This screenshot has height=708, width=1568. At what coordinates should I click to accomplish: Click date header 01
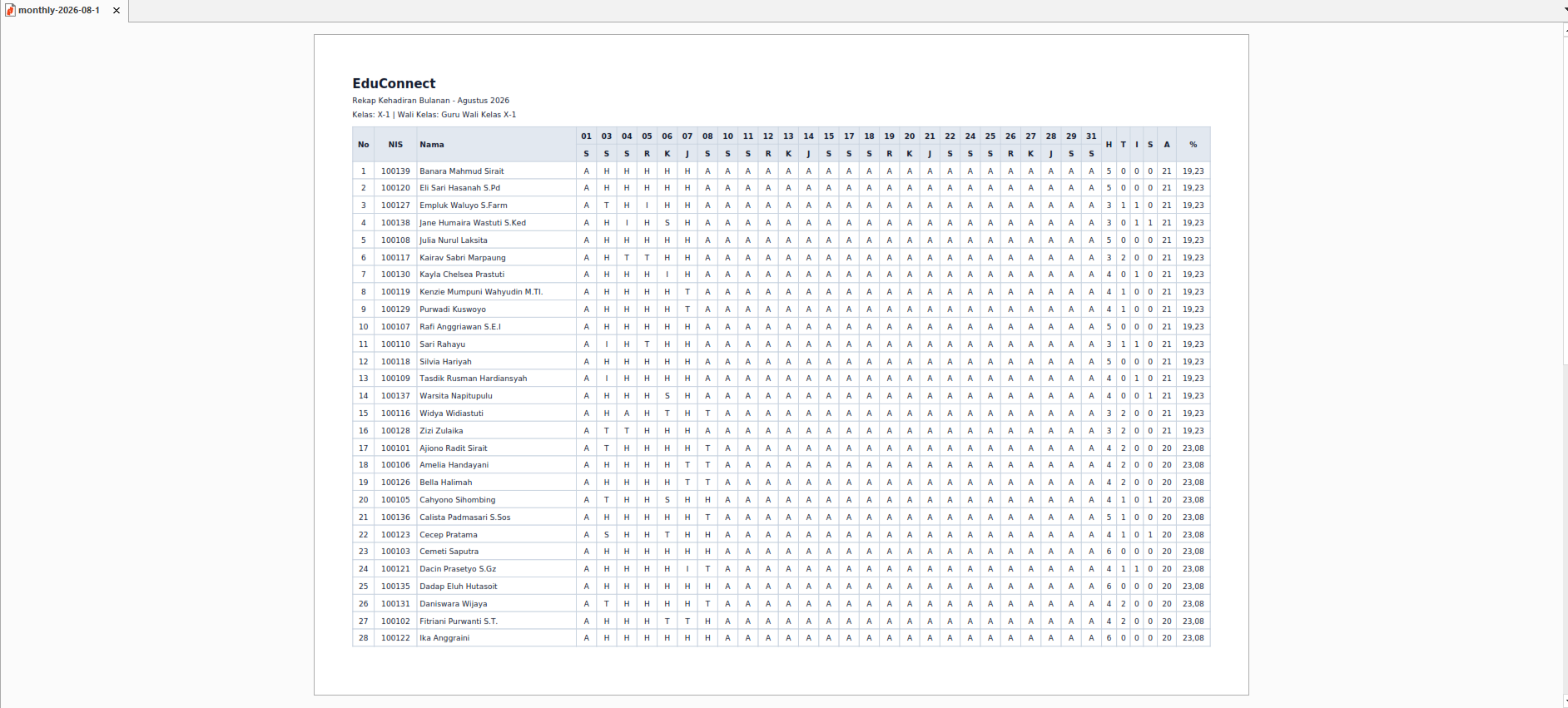586,136
